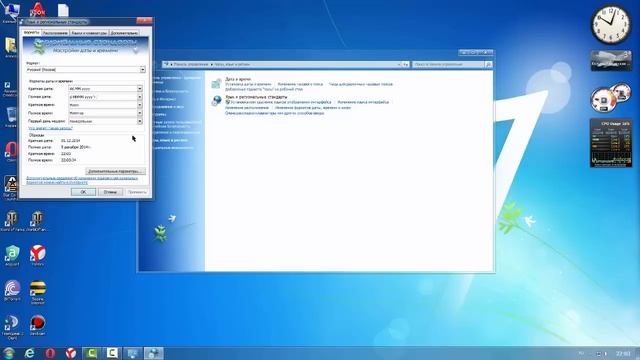
Task: Click the weather gadget on the desktop
Action: (x=611, y=60)
